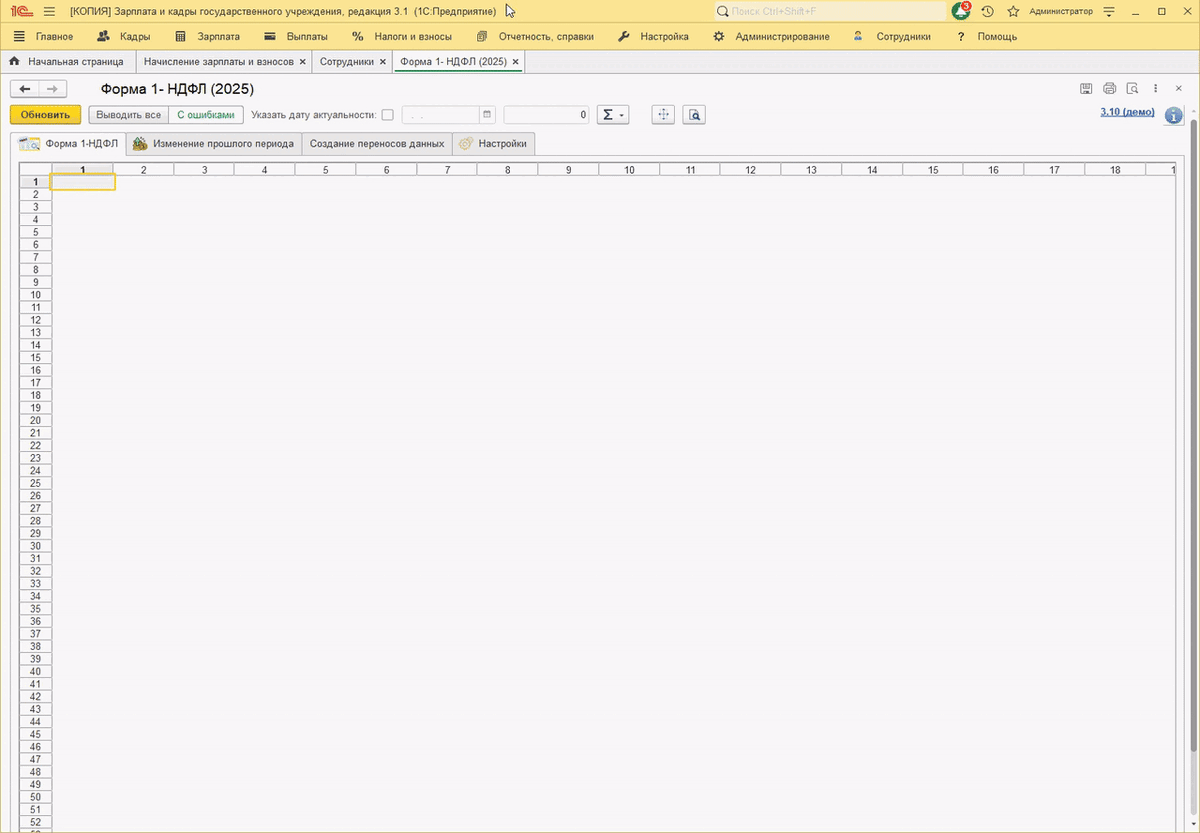Select column header 18 in spreadsheet

[x=1115, y=170]
